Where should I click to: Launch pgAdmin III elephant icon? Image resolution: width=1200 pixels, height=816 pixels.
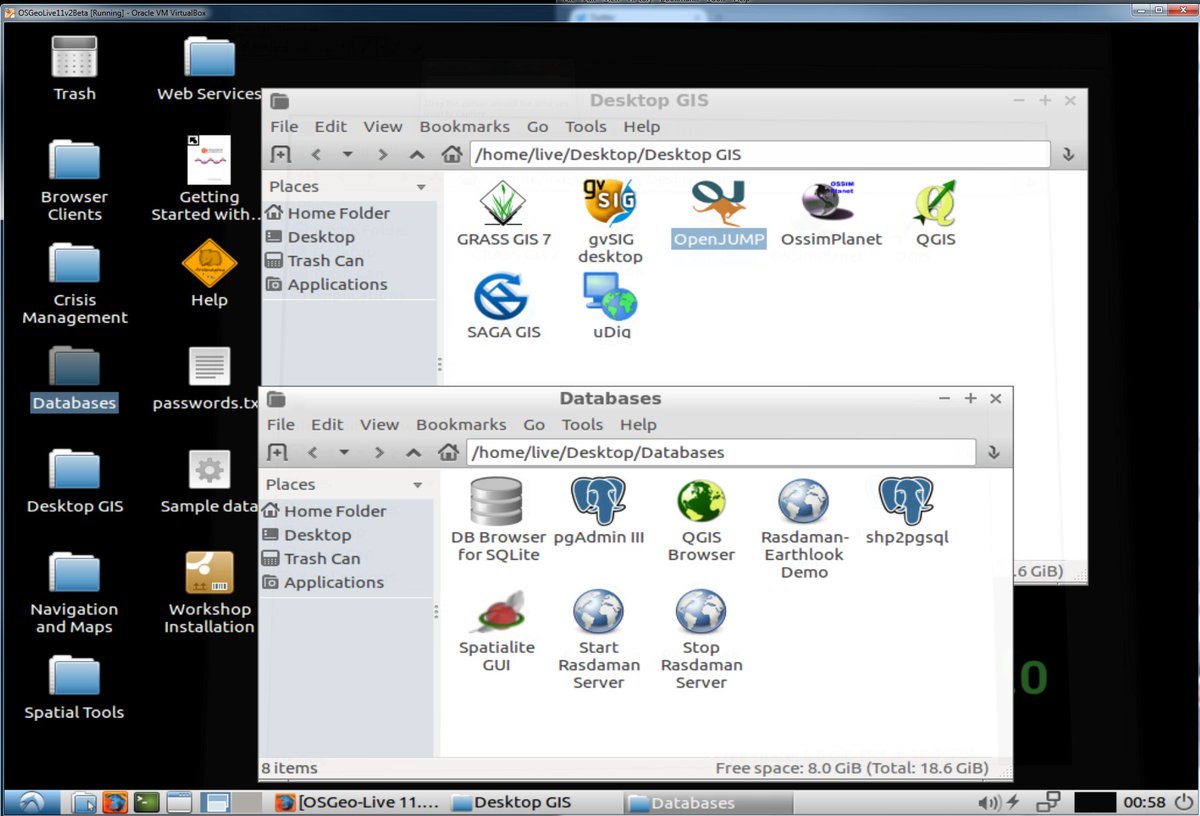tap(598, 502)
